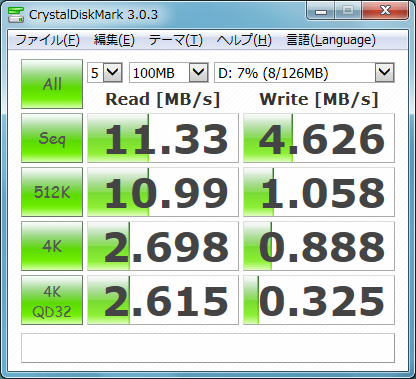Open the 編集(E) menu
Image resolution: width=416 pixels, height=379 pixels.
pos(114,40)
